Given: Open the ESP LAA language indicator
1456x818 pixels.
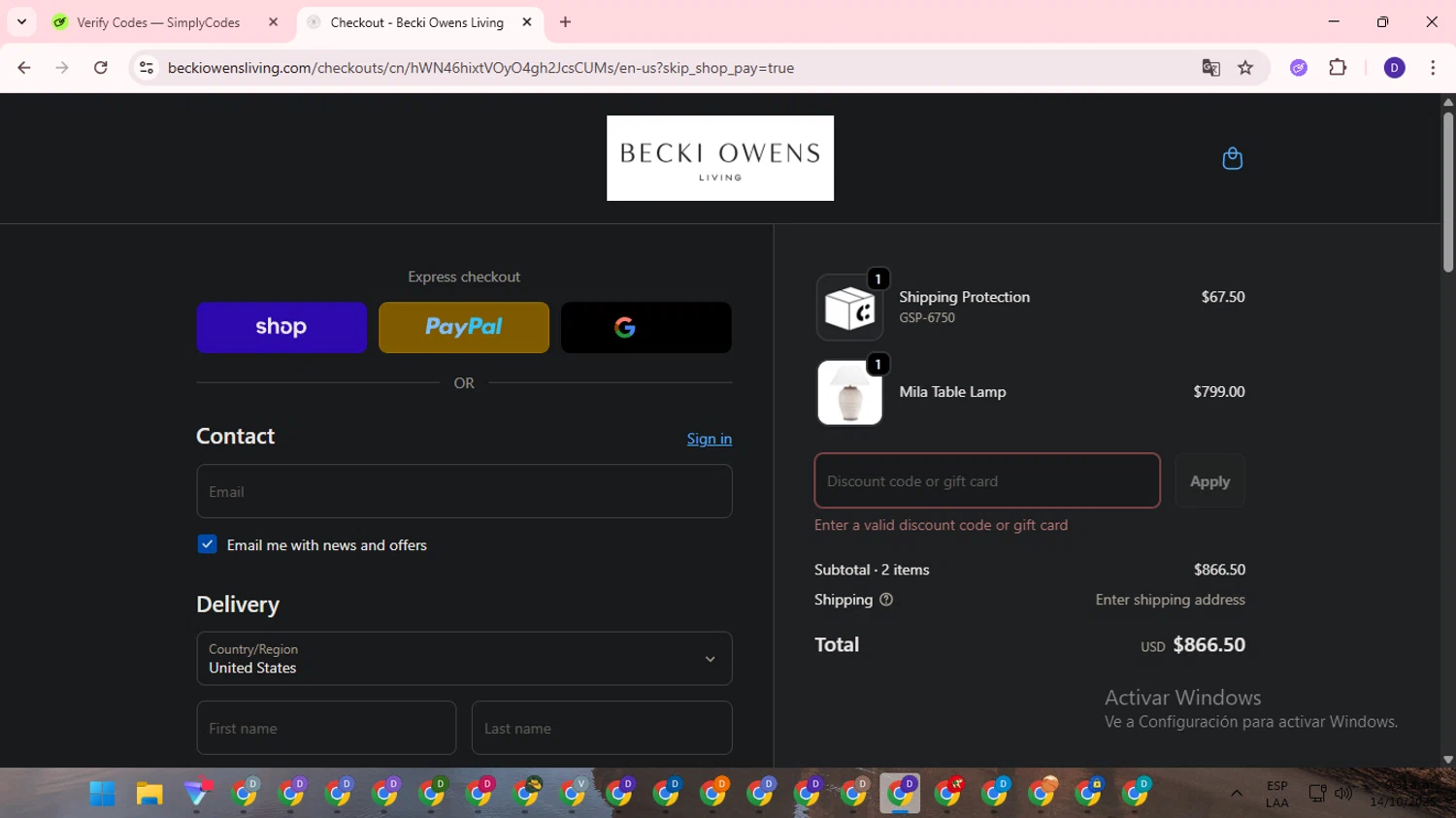Looking at the screenshot, I should click(1276, 794).
